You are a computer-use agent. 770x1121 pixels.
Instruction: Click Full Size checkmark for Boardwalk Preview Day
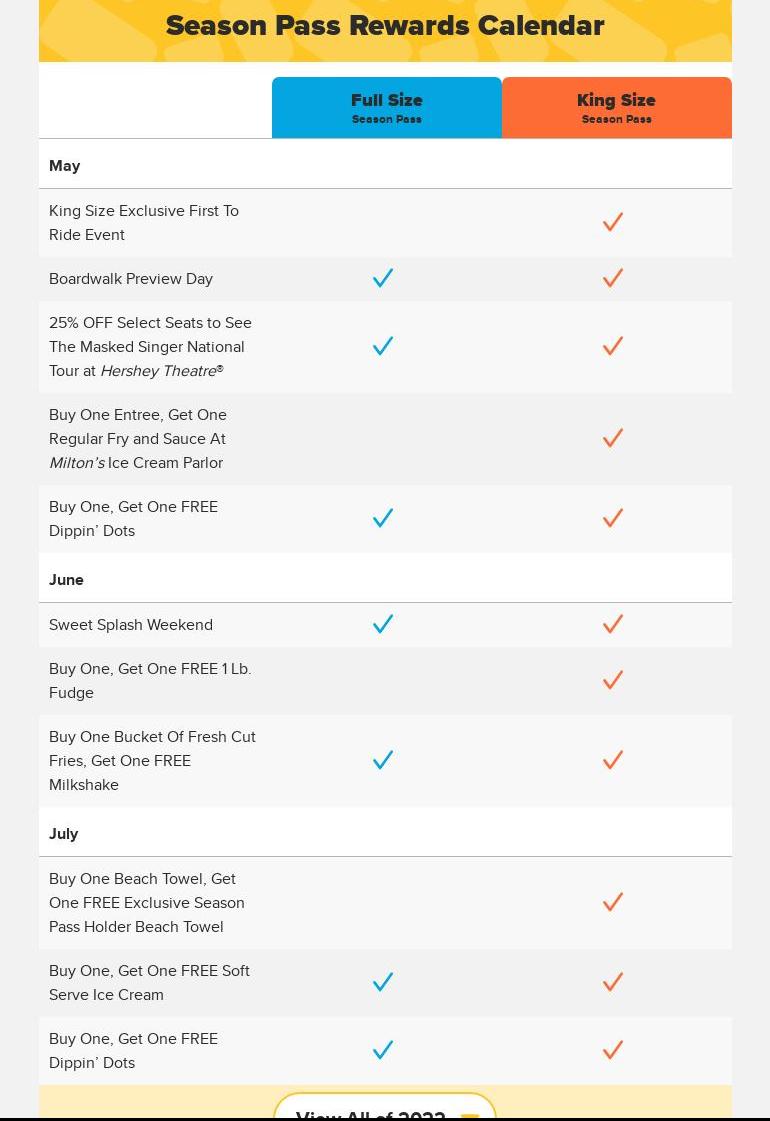[383, 278]
